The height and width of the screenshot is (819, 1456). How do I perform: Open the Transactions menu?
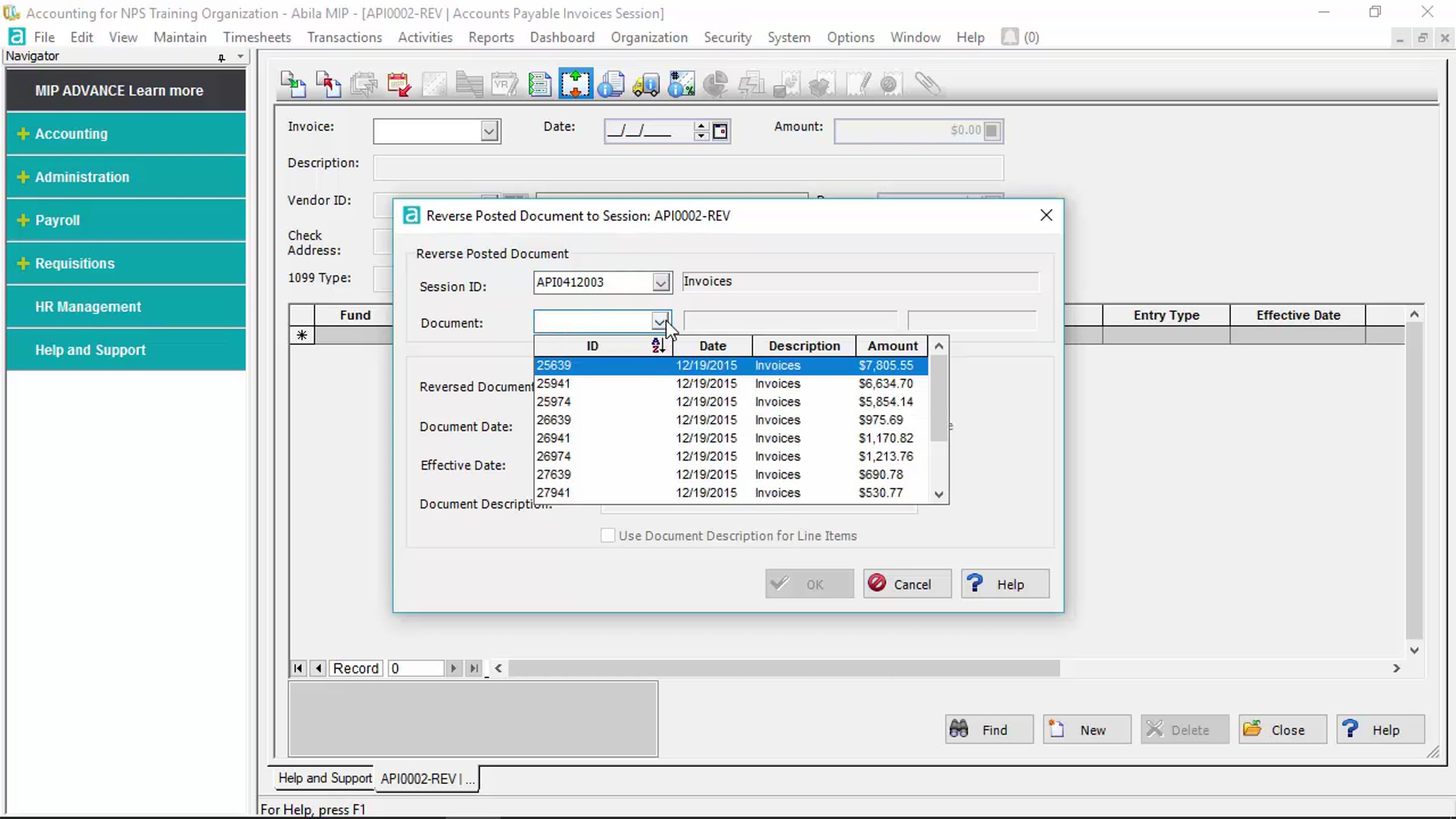(x=345, y=37)
